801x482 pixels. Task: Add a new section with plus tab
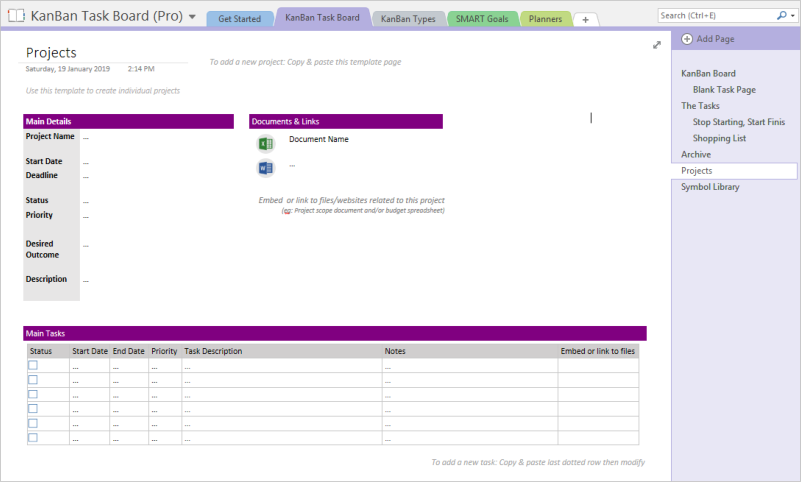click(585, 20)
